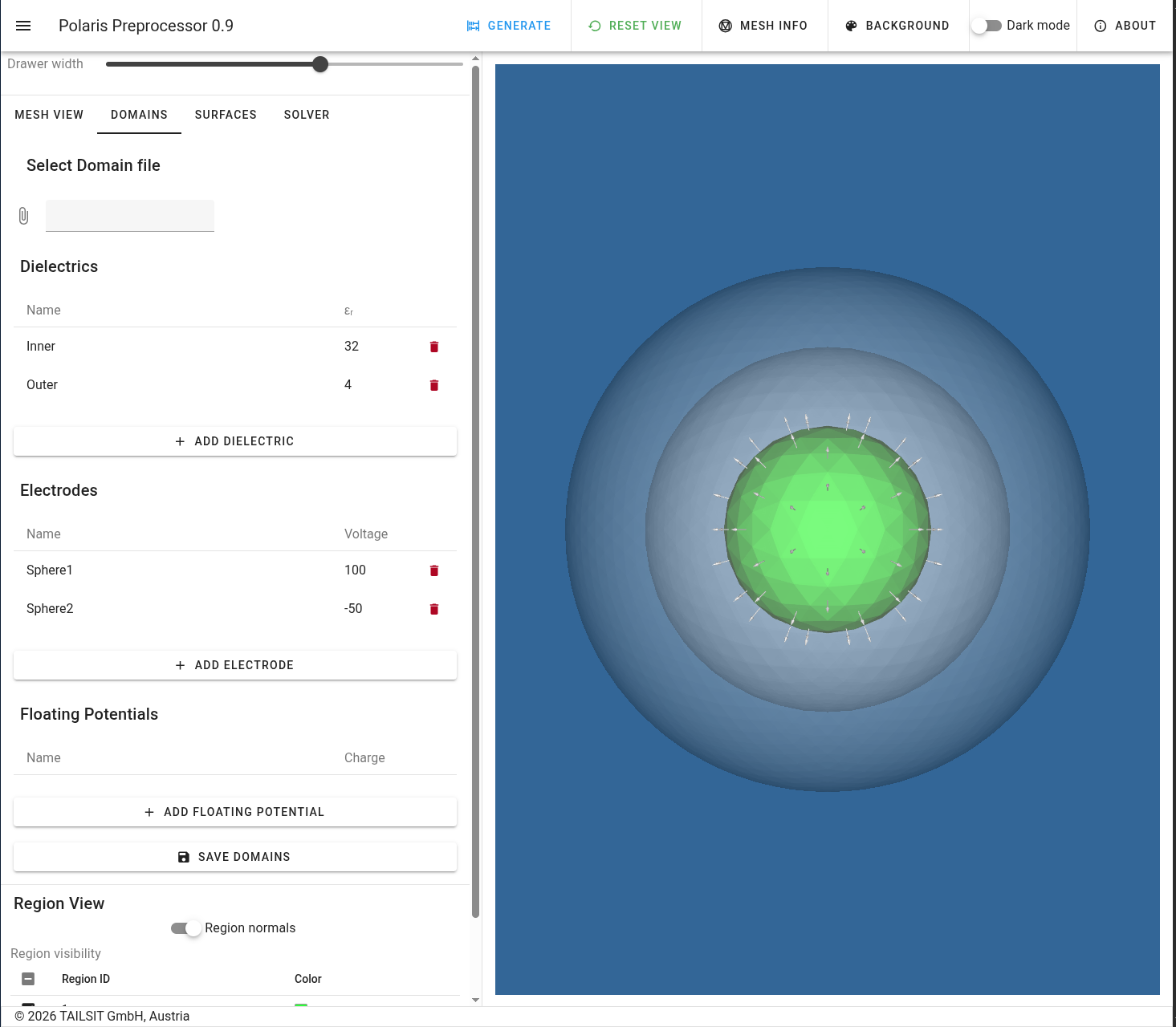Click the paperclip attach file icon
The image size is (1176, 1027).
(23, 216)
